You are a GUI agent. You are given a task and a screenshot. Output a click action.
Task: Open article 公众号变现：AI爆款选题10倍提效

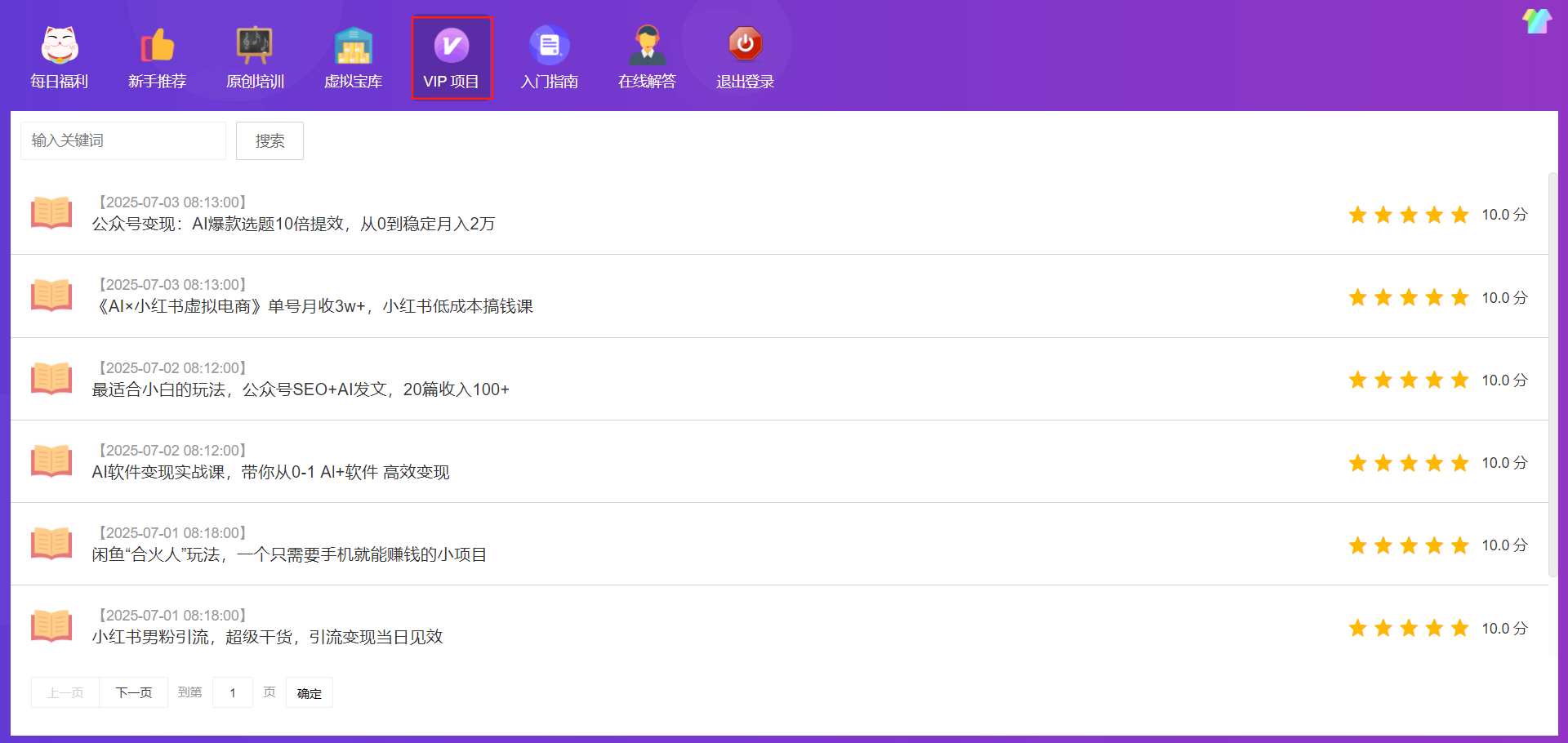pyautogui.click(x=293, y=224)
